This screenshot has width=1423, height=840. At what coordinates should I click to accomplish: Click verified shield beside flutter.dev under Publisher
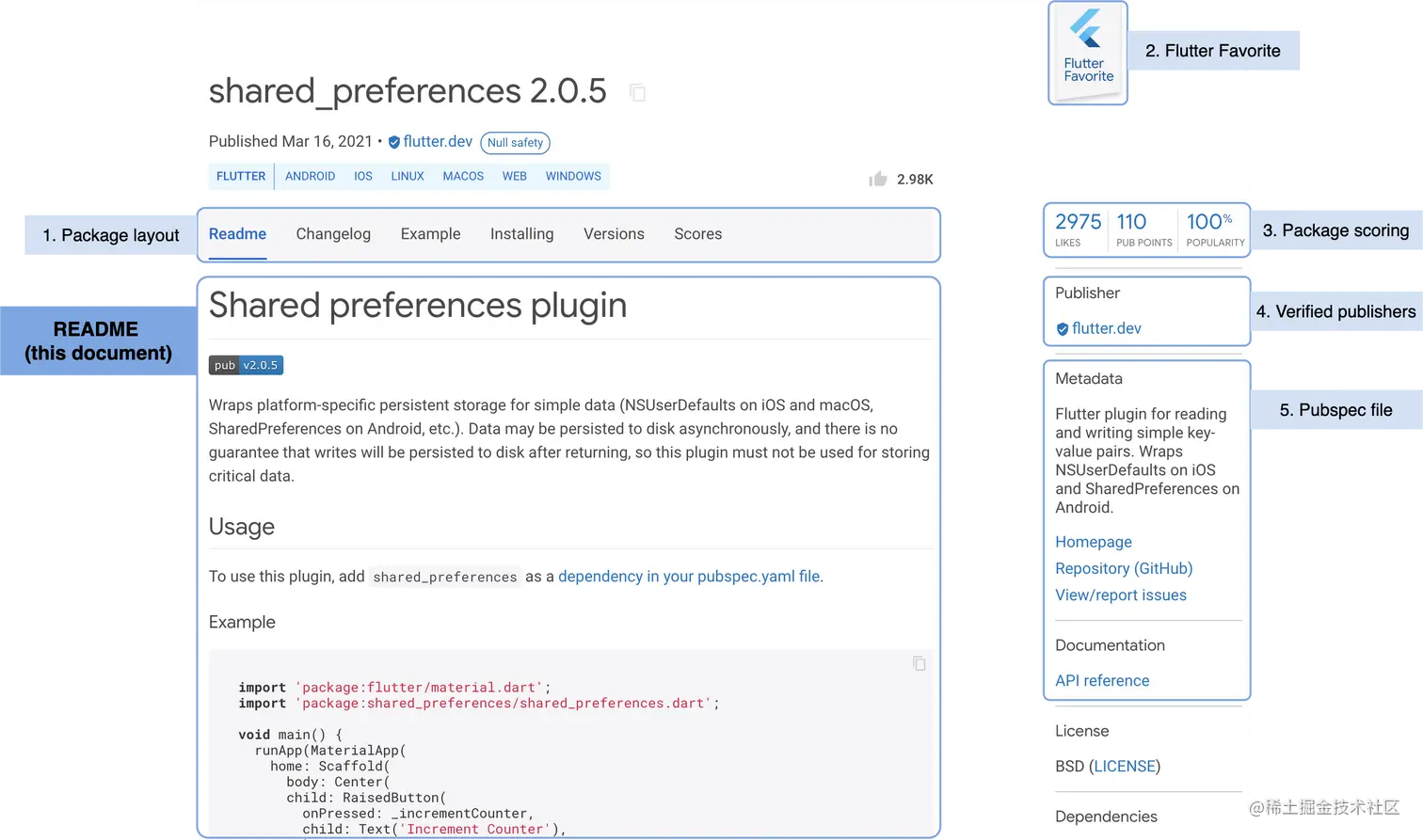click(1062, 329)
